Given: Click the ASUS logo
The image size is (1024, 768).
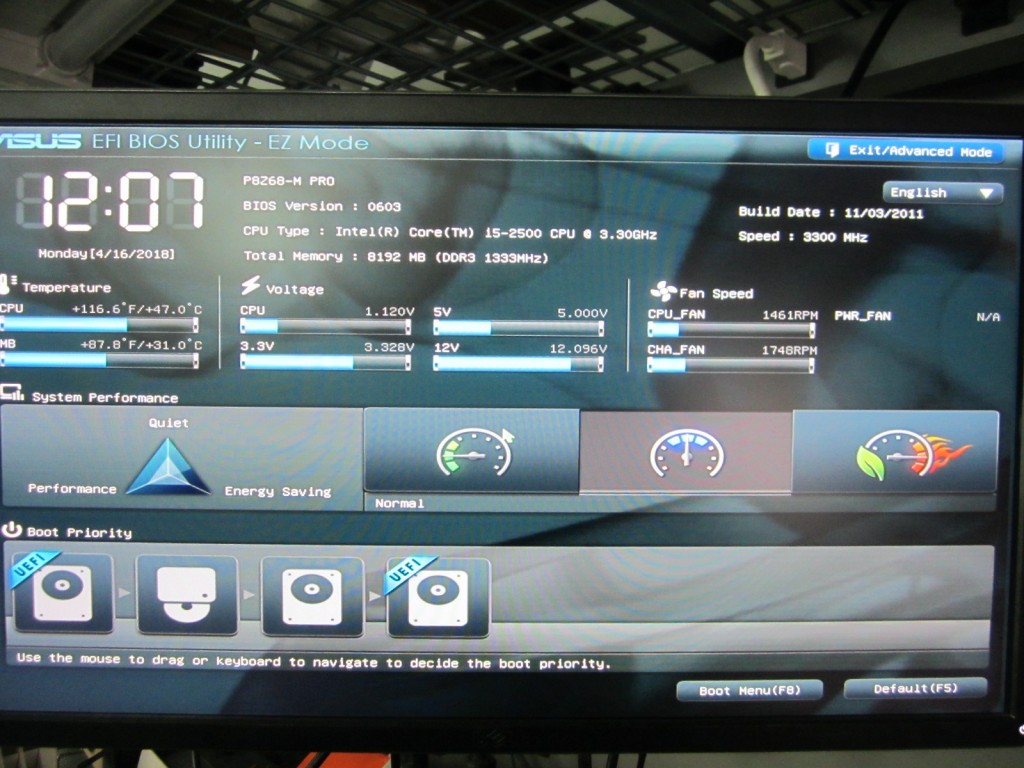Looking at the screenshot, I should click(40, 140).
